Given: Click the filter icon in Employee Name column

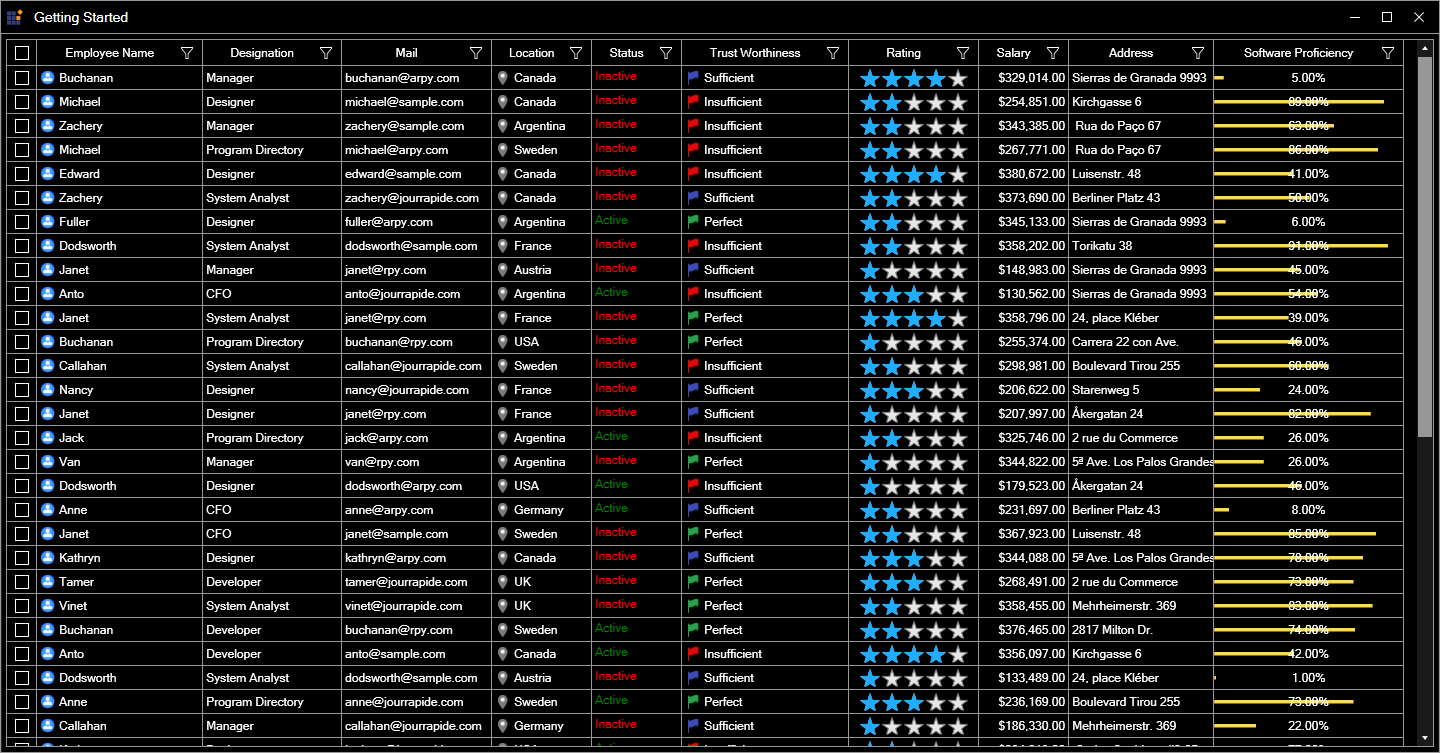Looking at the screenshot, I should point(187,53).
